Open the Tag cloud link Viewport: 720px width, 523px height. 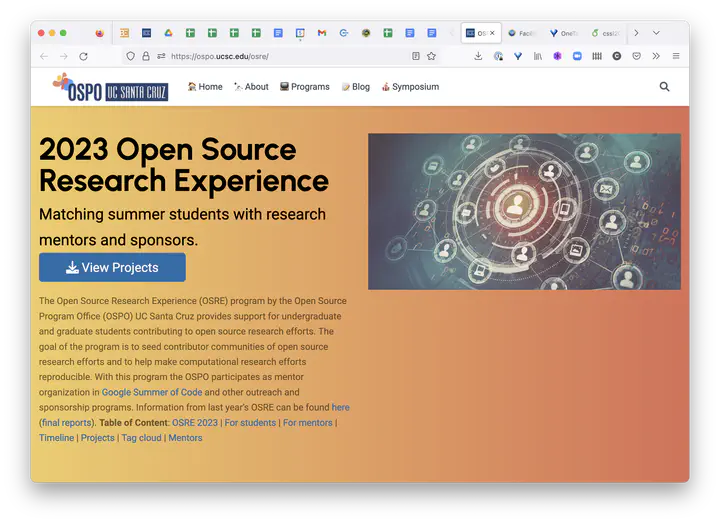point(141,438)
